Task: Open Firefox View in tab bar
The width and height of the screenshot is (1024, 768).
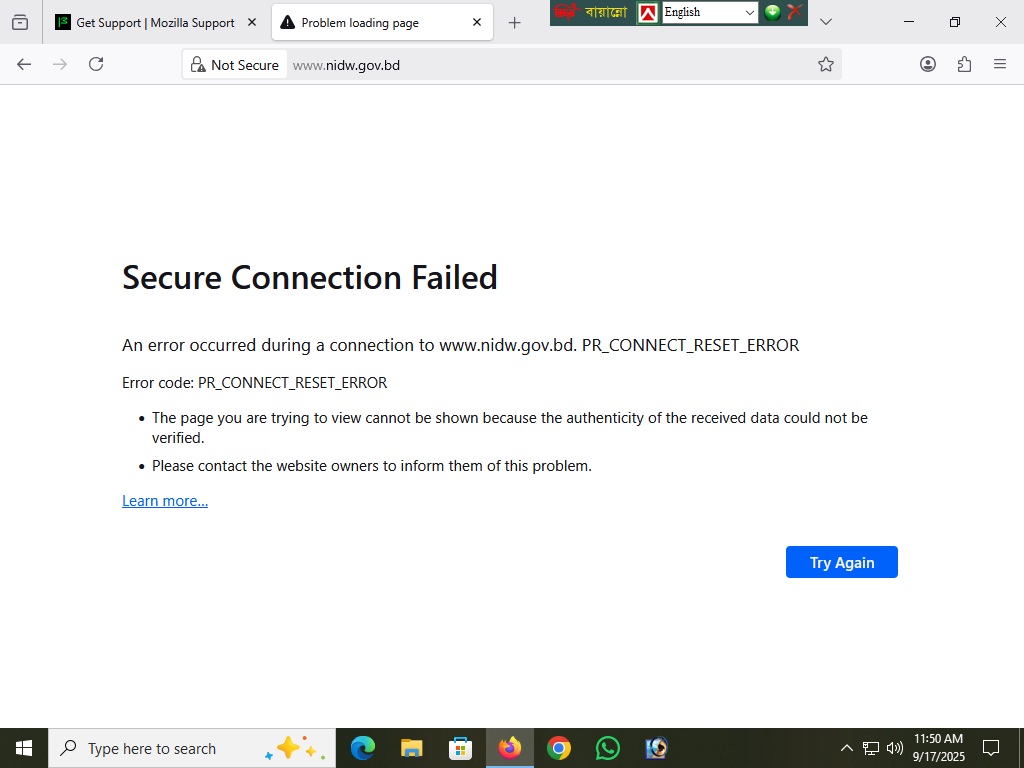Action: (20, 22)
